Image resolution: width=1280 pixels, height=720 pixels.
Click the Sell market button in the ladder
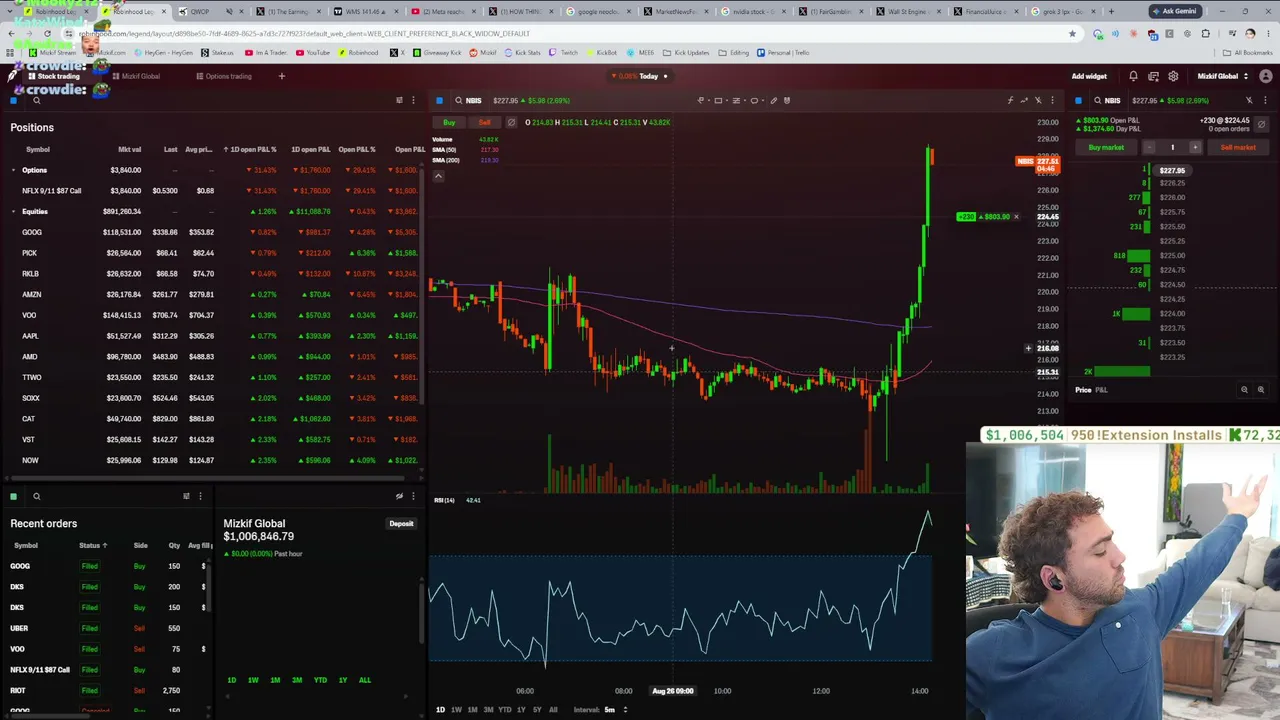click(1238, 147)
